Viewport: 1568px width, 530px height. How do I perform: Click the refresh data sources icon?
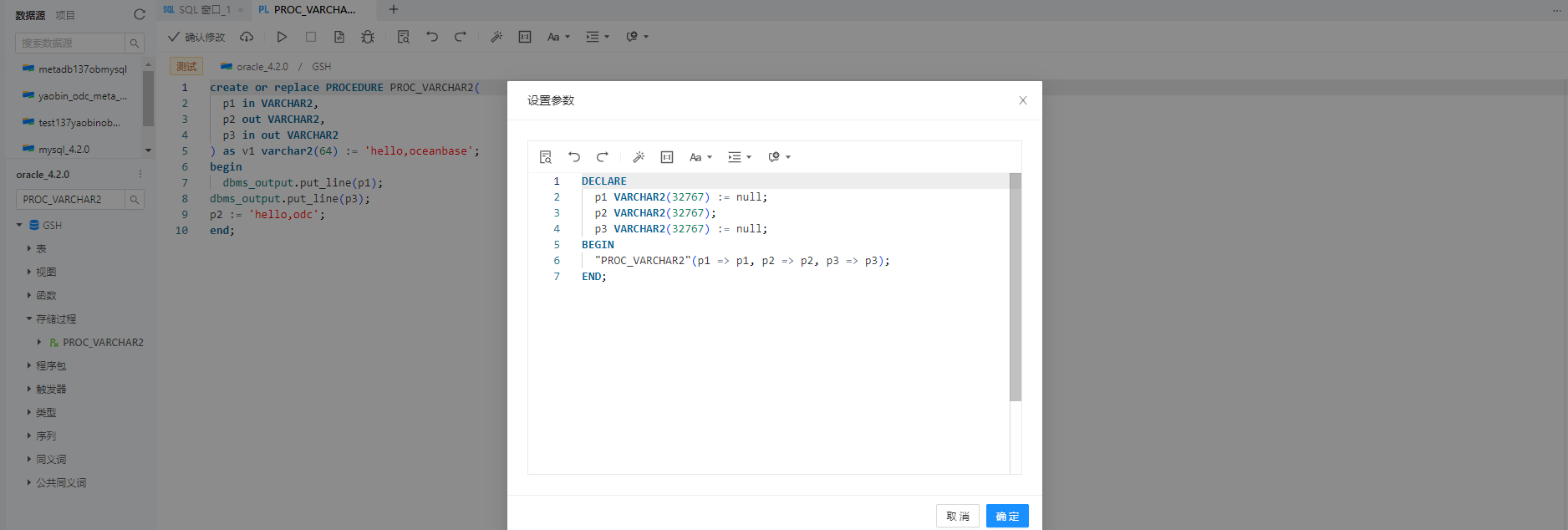[x=140, y=14]
